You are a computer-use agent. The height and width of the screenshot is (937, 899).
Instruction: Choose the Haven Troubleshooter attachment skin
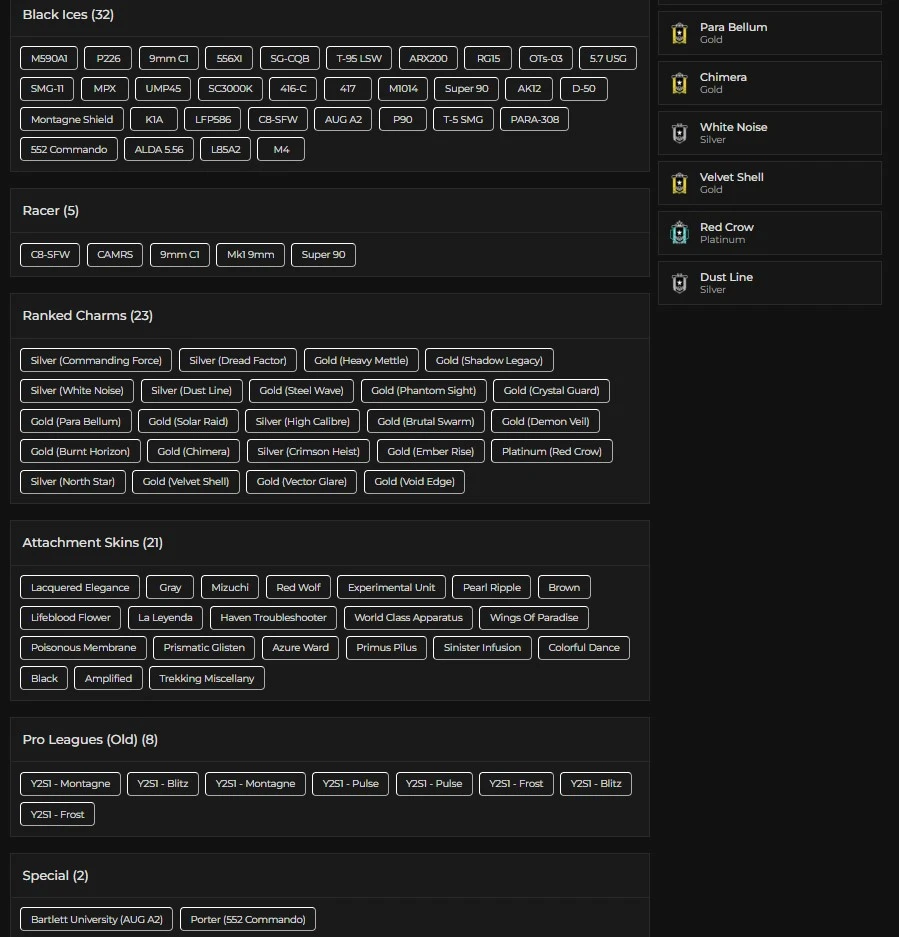click(x=273, y=618)
